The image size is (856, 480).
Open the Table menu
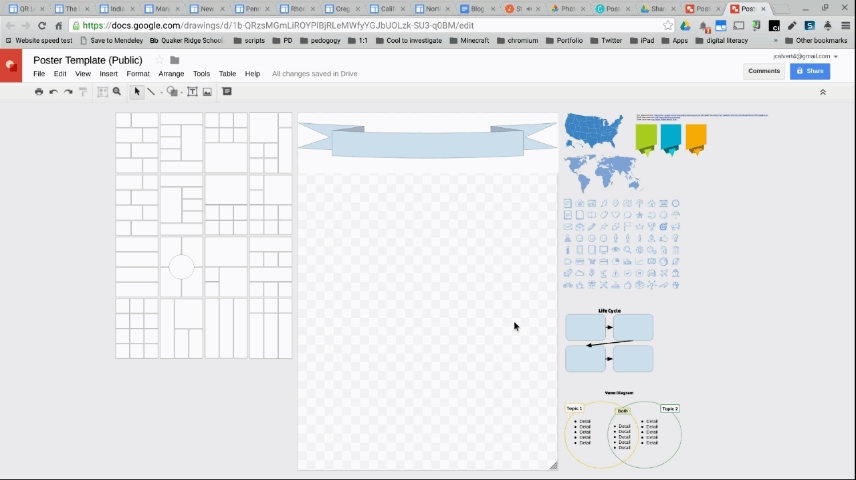228,74
